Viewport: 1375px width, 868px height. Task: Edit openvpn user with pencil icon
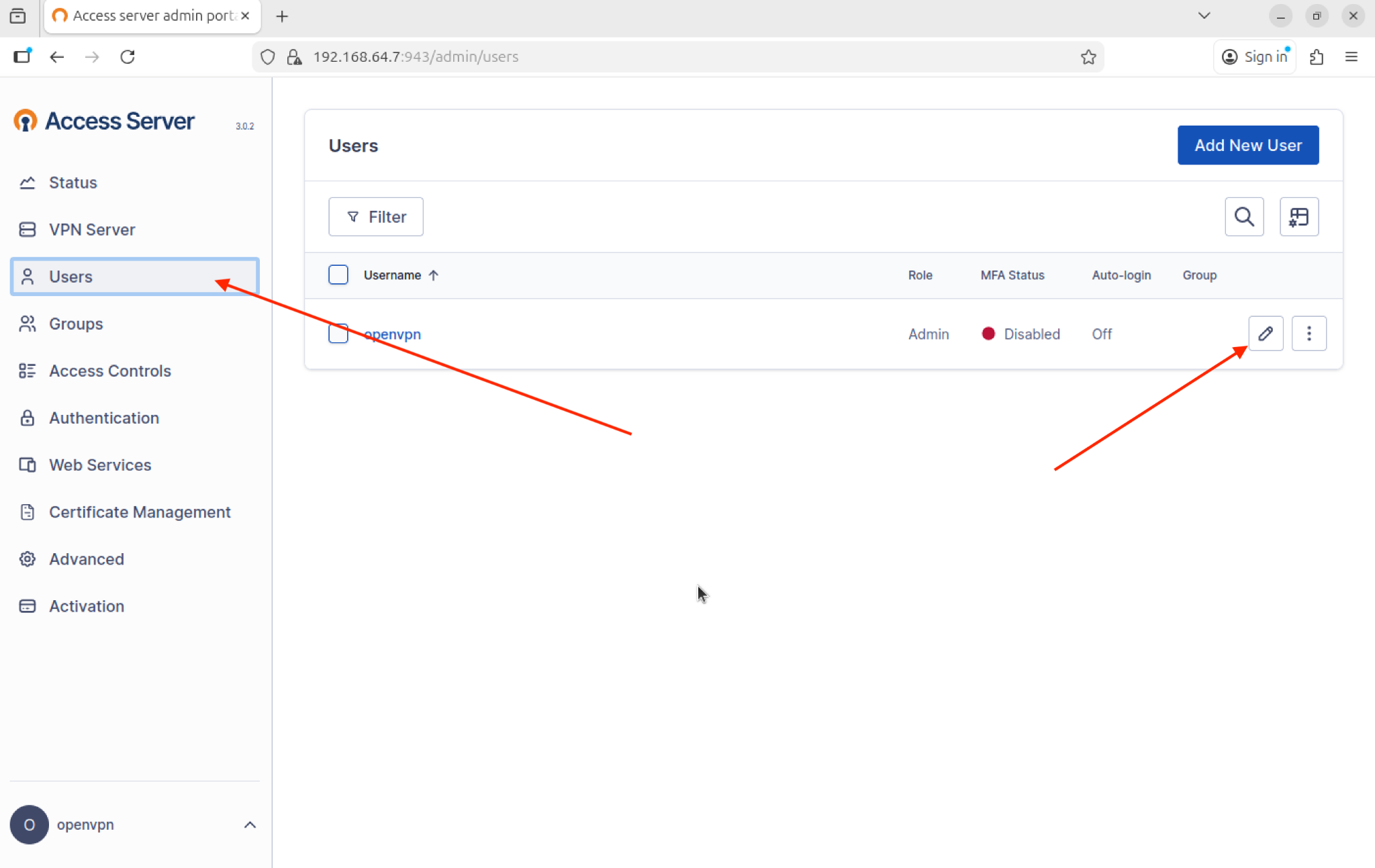[x=1266, y=334]
